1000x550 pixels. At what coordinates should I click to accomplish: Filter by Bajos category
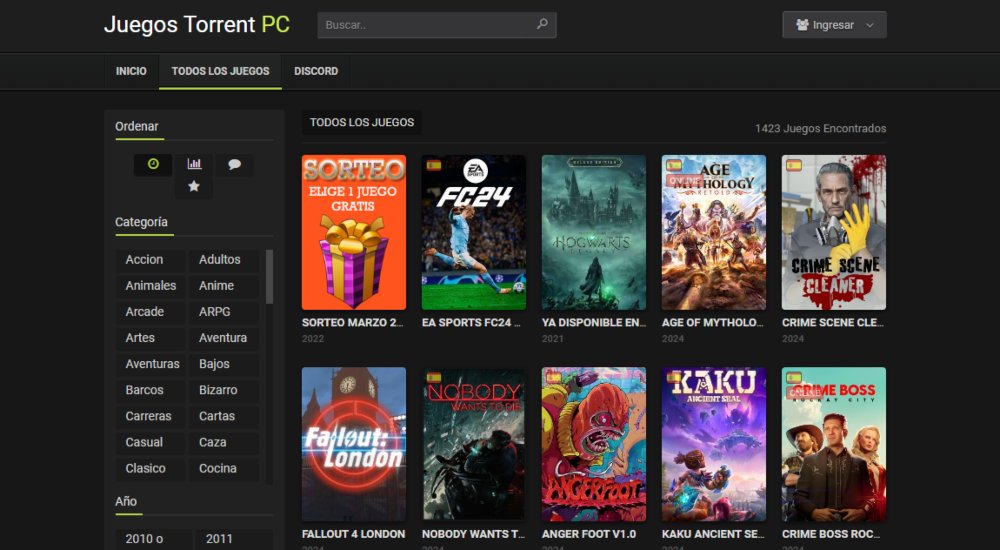(224, 364)
